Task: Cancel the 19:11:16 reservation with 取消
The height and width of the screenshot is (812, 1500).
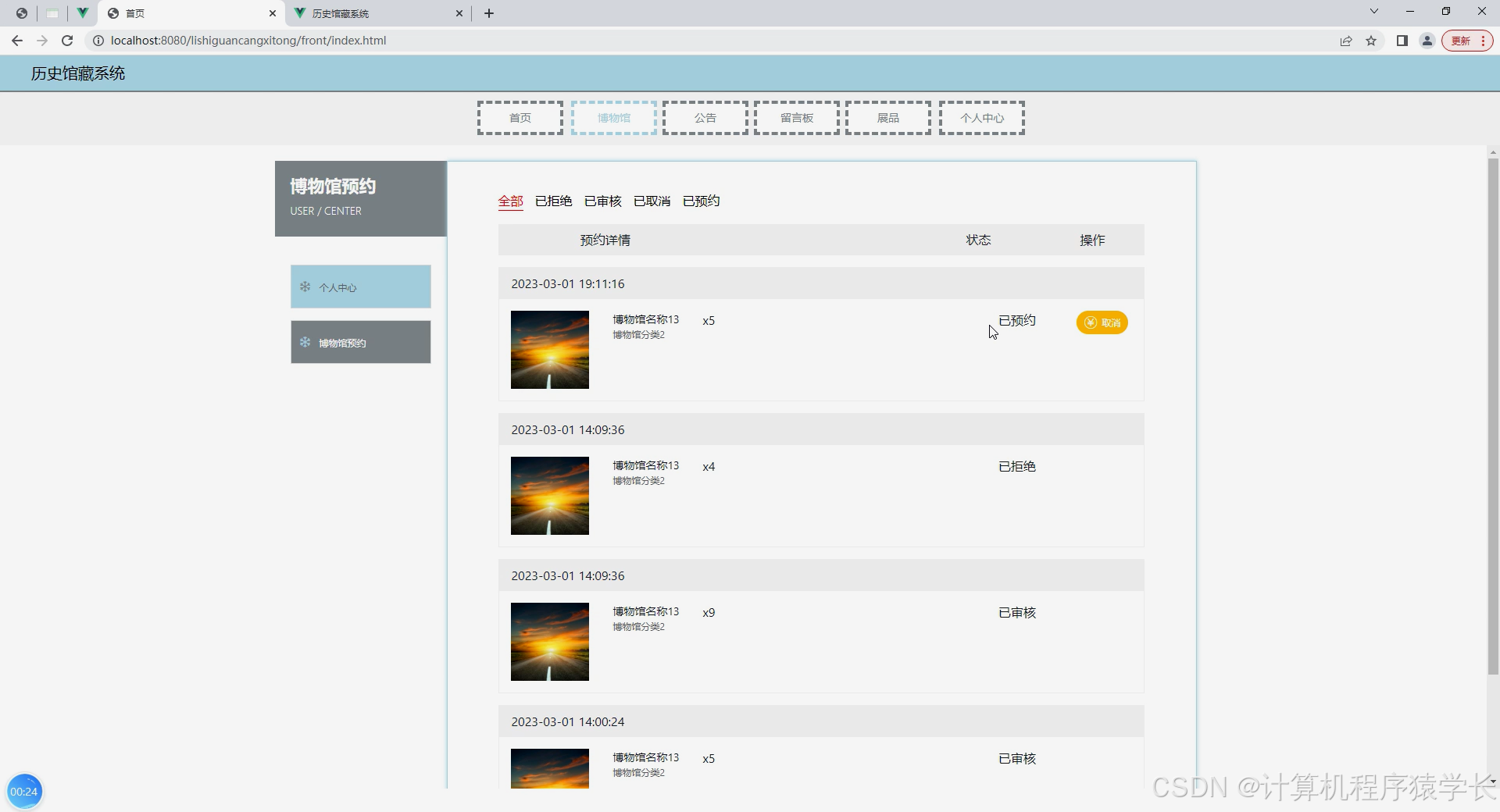Action: [1102, 322]
